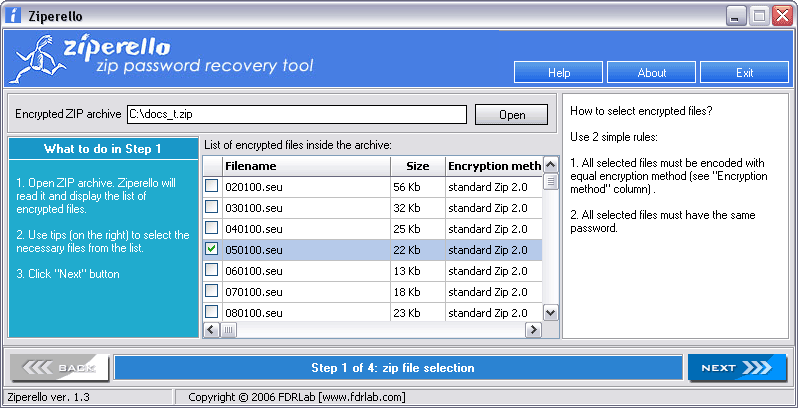Click encryption method cell for 060100.seu
798x408 pixels.
(494, 271)
